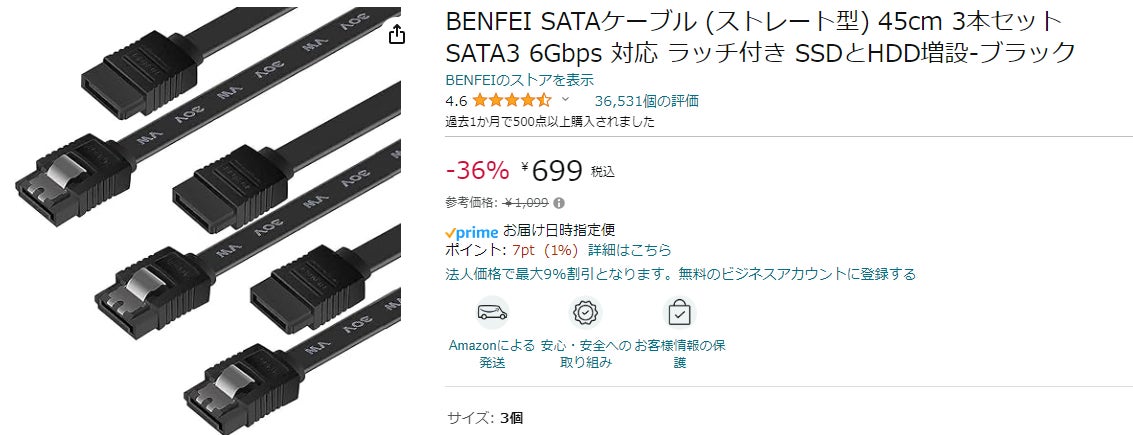Click the 4.6 rating number
The width and height of the screenshot is (1133, 435).
point(456,100)
